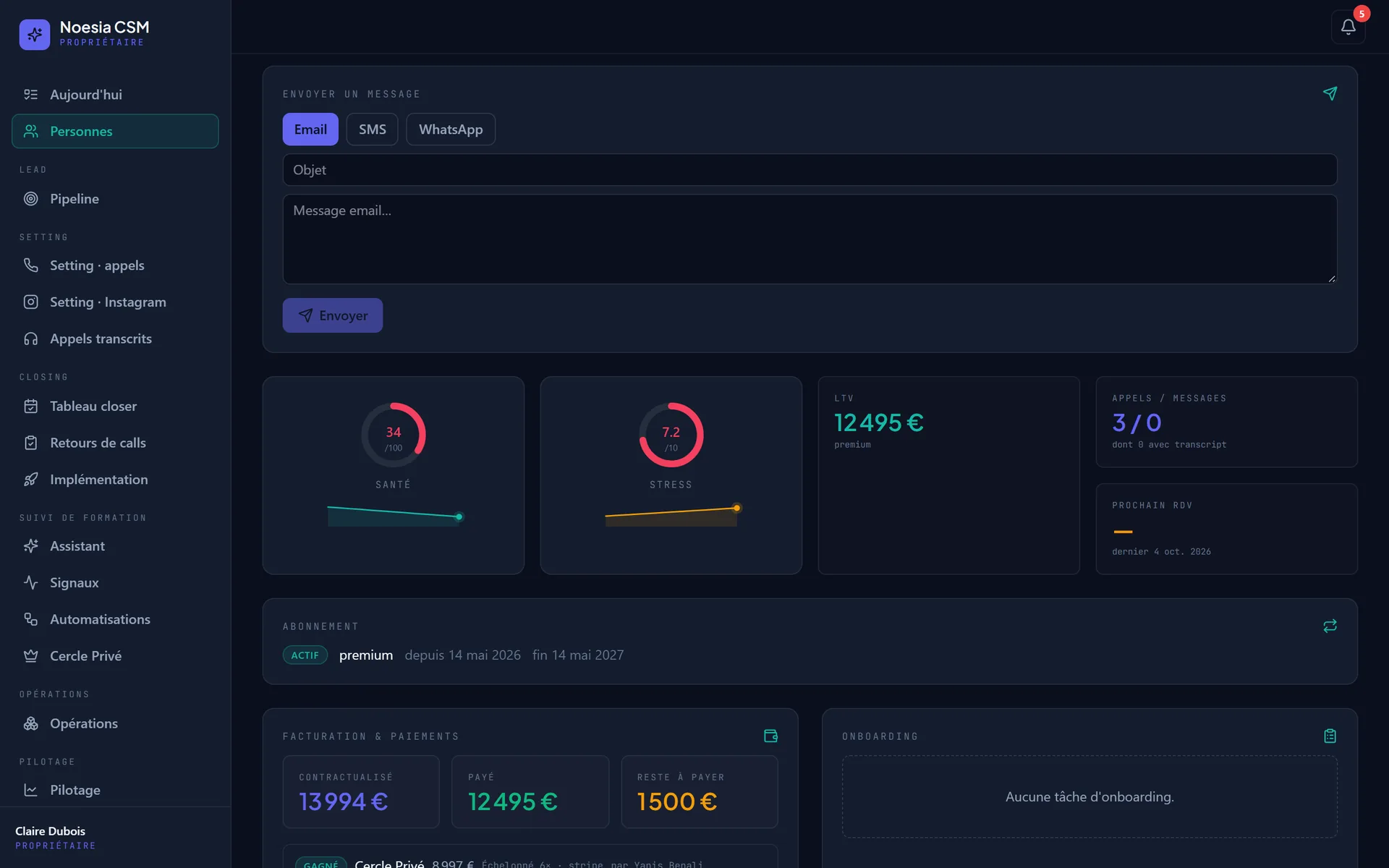Click 'Aucune tâche d'onboarding.' placeholder
Screen dimensions: 1389x868
point(1089,797)
